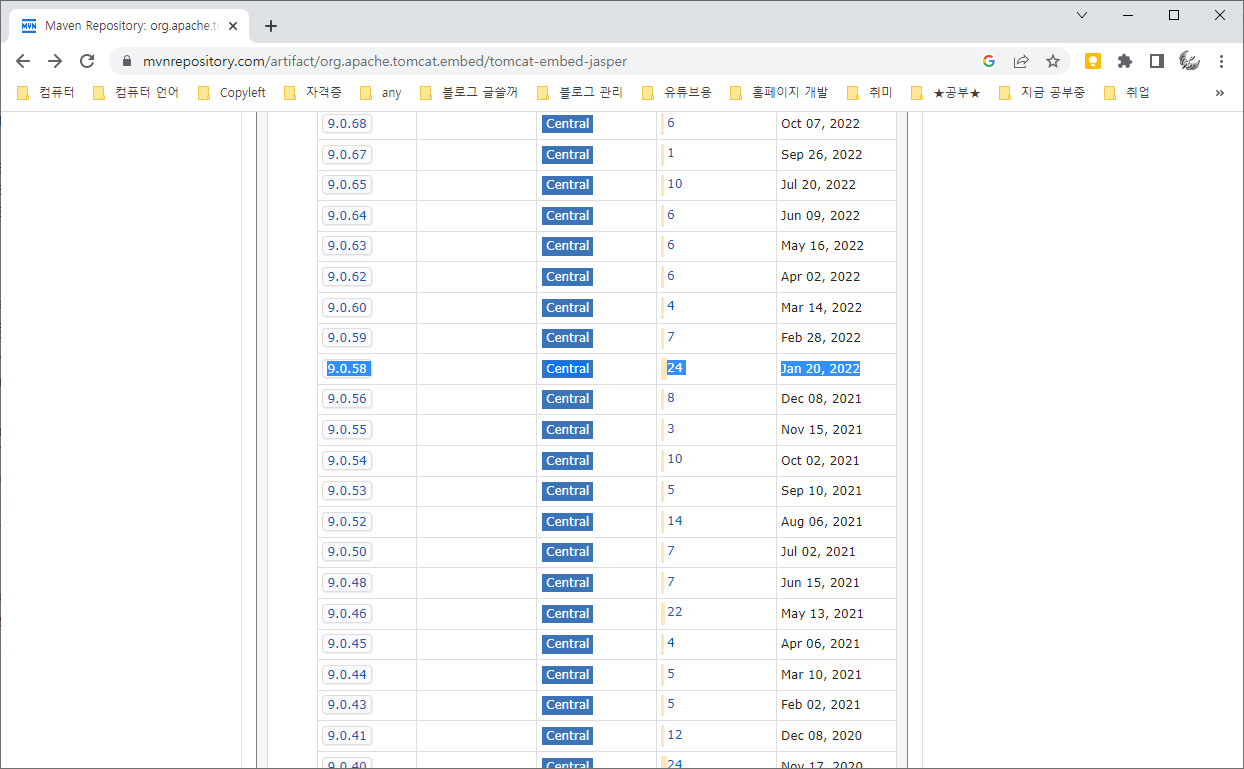
Task: Open usages count 24 for 9.0.58
Action: coord(675,367)
